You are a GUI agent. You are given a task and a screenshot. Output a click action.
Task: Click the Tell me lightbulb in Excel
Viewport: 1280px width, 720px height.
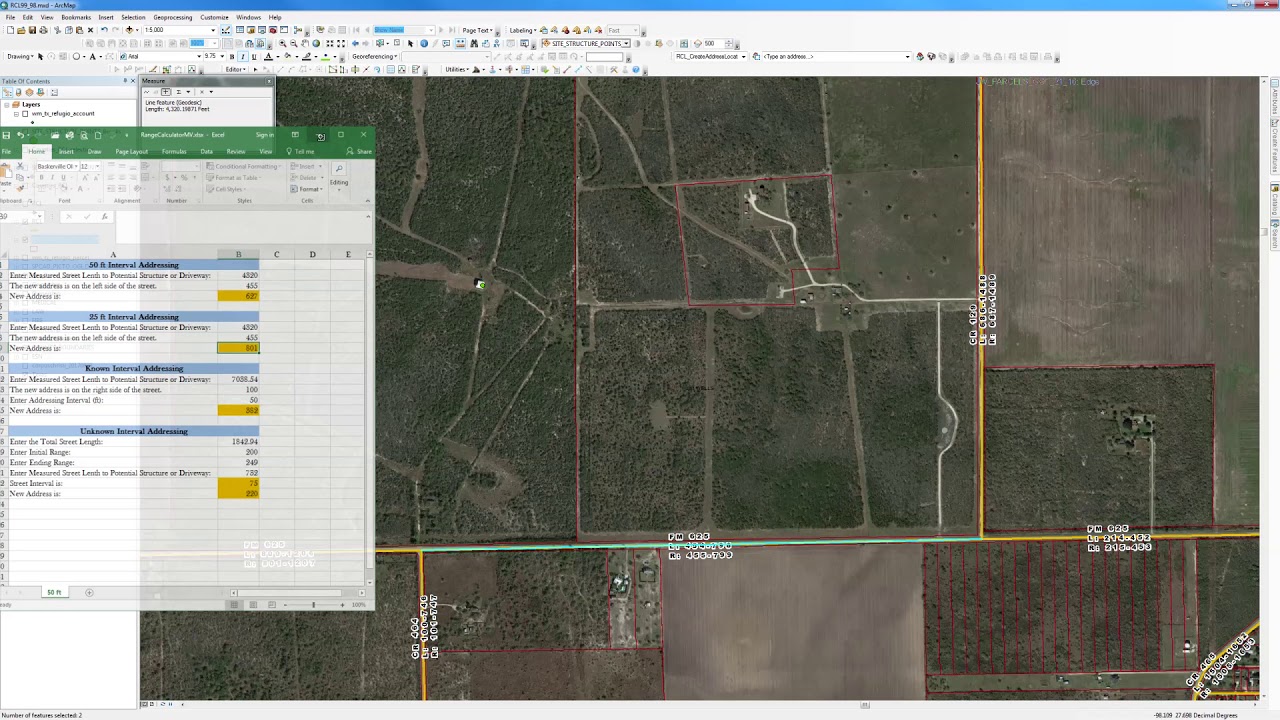(x=289, y=151)
